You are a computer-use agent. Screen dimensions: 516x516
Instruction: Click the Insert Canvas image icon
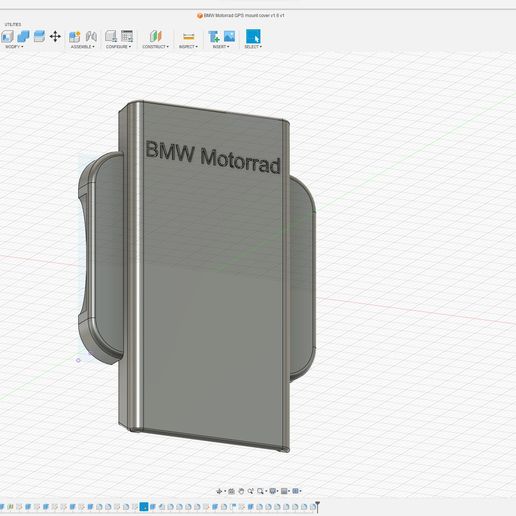[229, 36]
